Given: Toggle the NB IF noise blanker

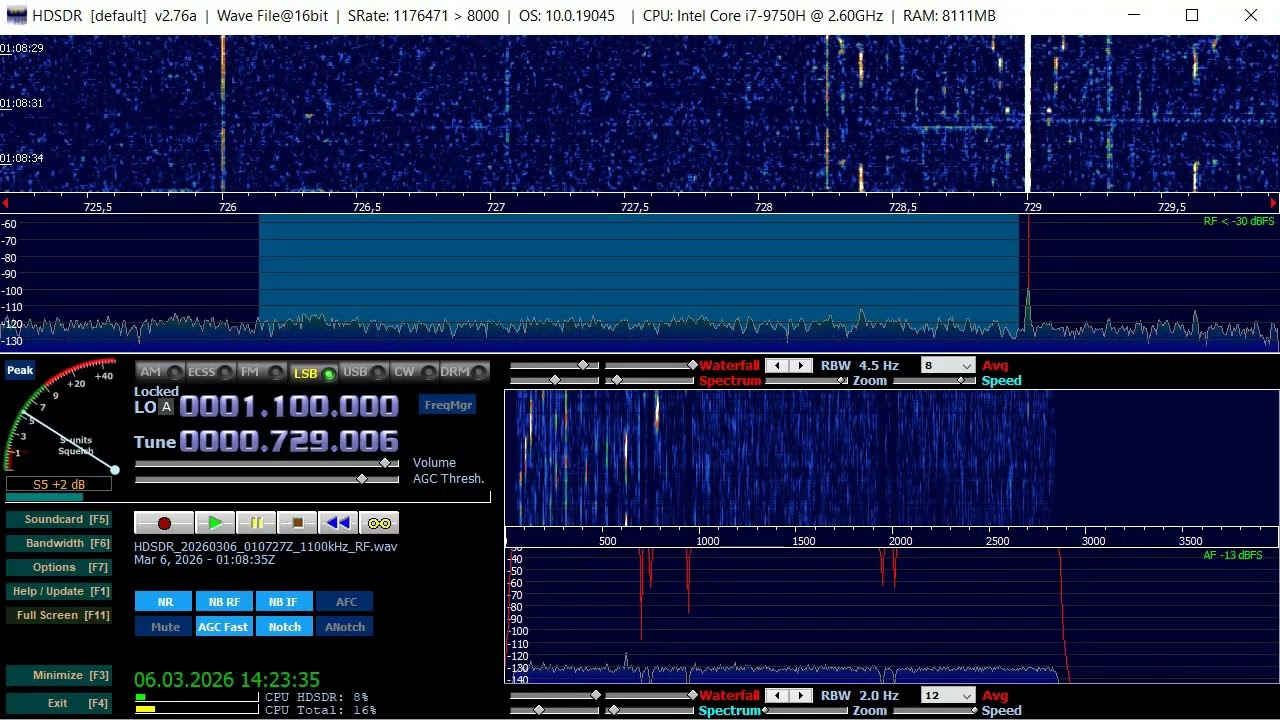Looking at the screenshot, I should click(x=283, y=602).
